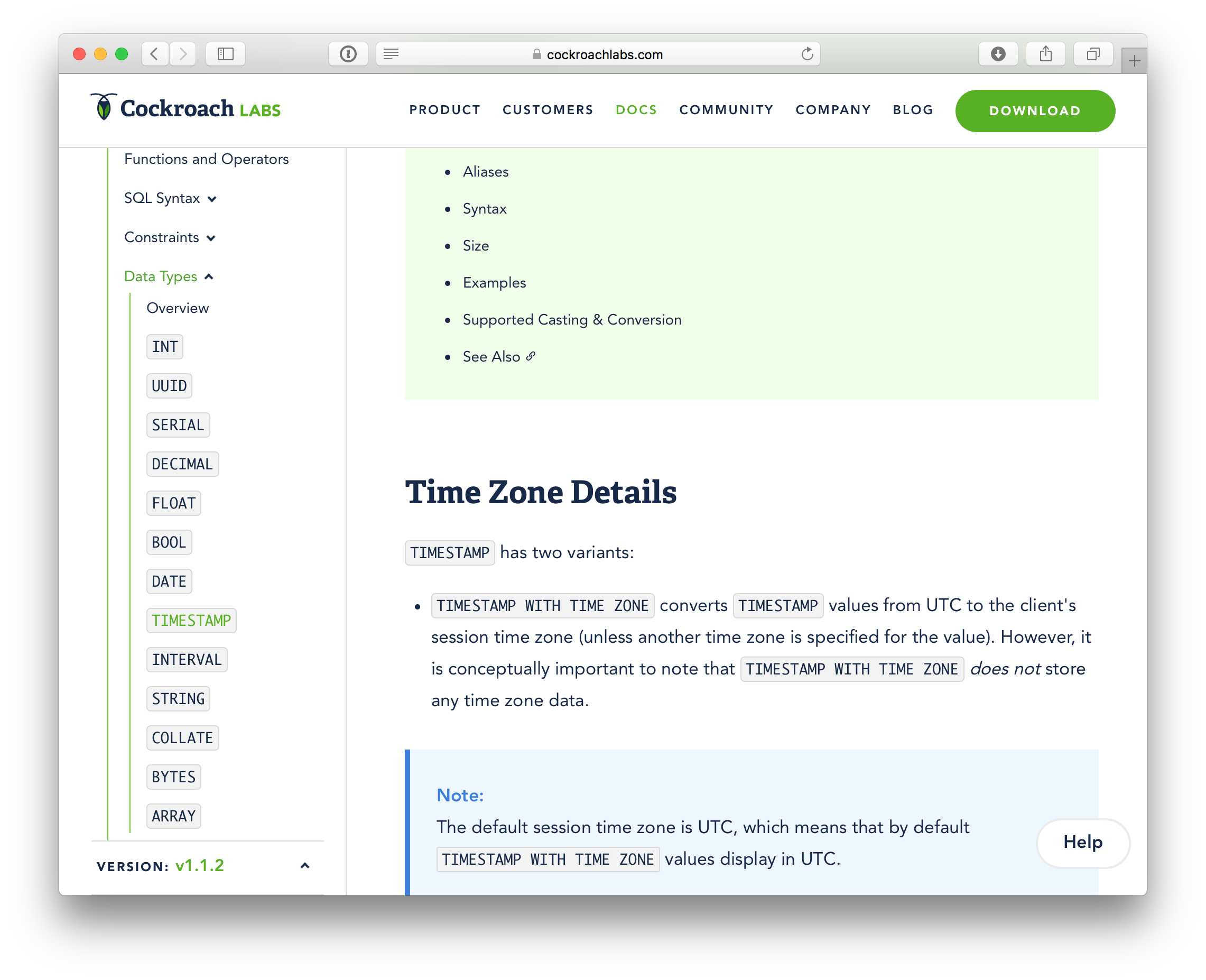Select the TIMESTAMP data type in sidebar

pyautogui.click(x=191, y=621)
